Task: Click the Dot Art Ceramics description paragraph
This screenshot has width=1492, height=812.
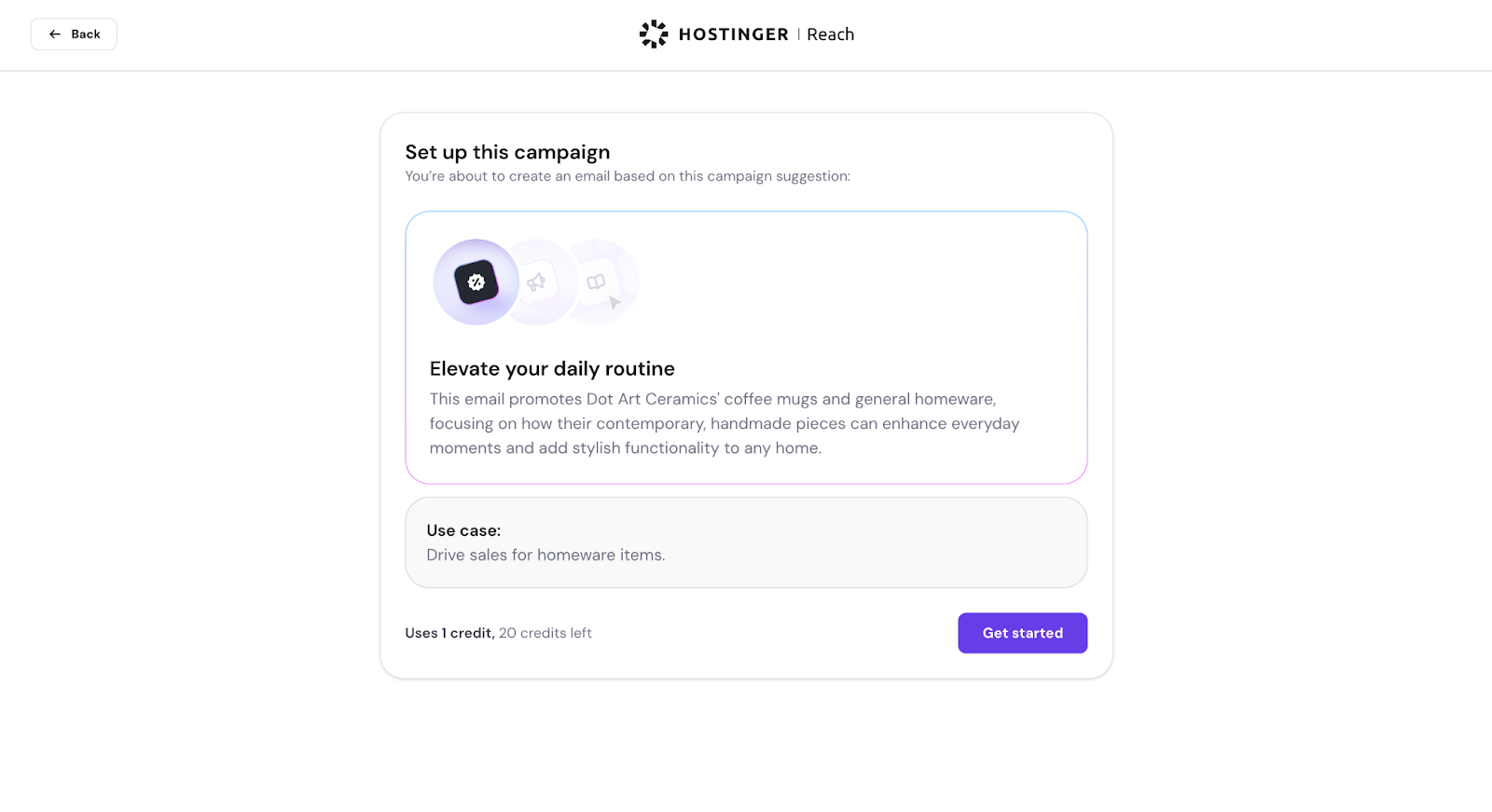Action: tap(724, 423)
